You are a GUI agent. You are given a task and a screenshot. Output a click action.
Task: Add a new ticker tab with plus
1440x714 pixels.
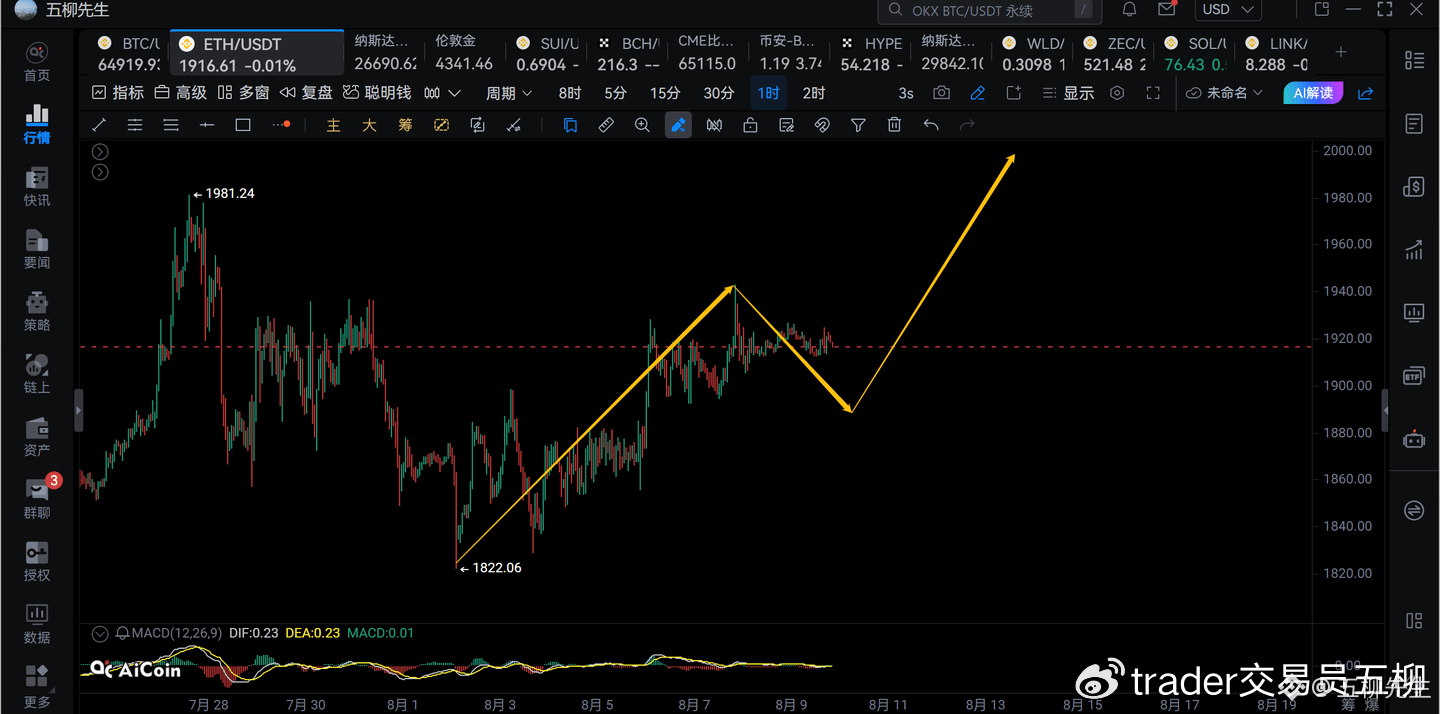click(x=1341, y=52)
